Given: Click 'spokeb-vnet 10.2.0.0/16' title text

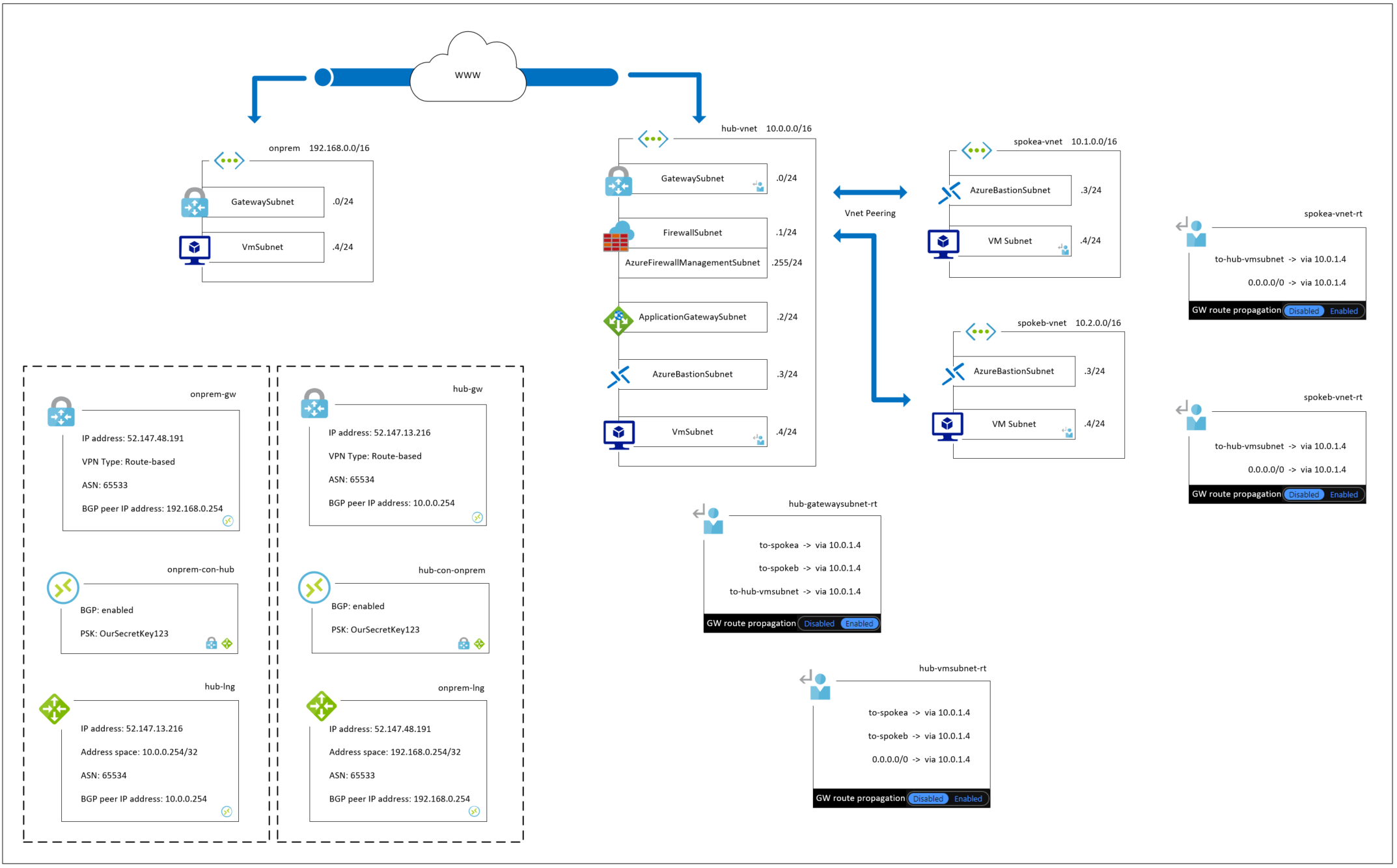Looking at the screenshot, I should 1069,323.
